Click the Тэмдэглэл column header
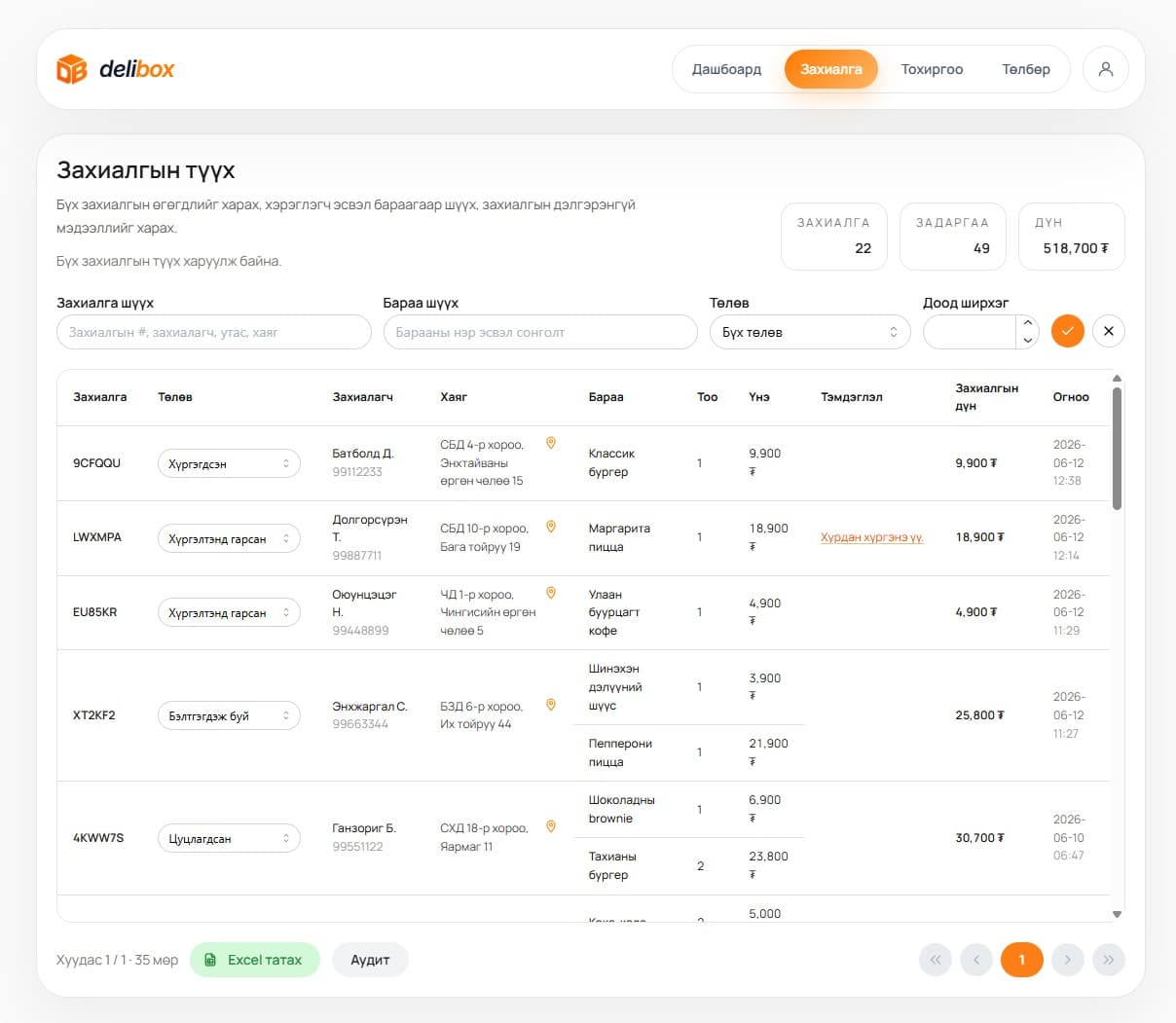This screenshot has width=1176, height=1023. pos(852,397)
